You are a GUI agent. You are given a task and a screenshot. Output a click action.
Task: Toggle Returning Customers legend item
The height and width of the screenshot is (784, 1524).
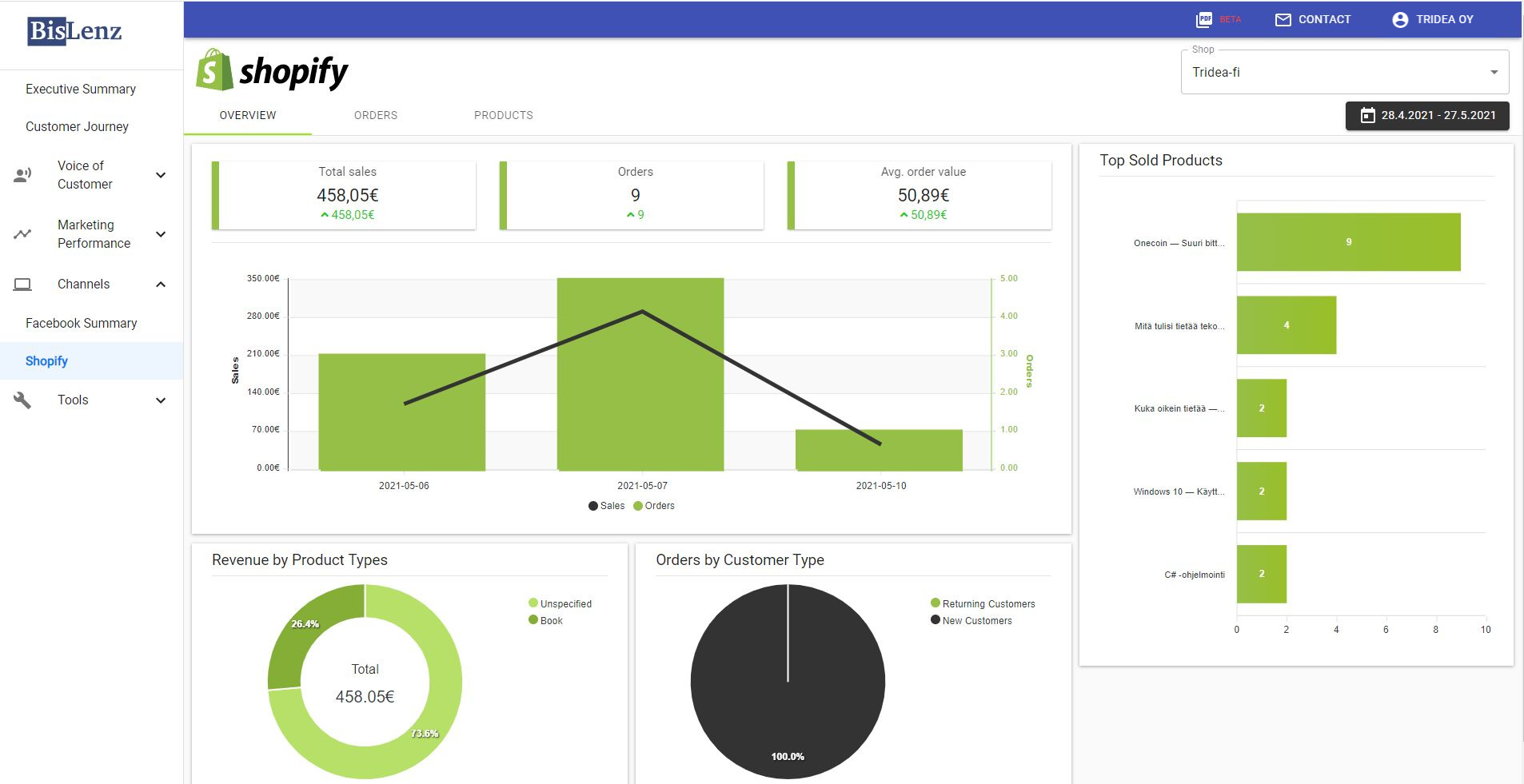coord(983,603)
